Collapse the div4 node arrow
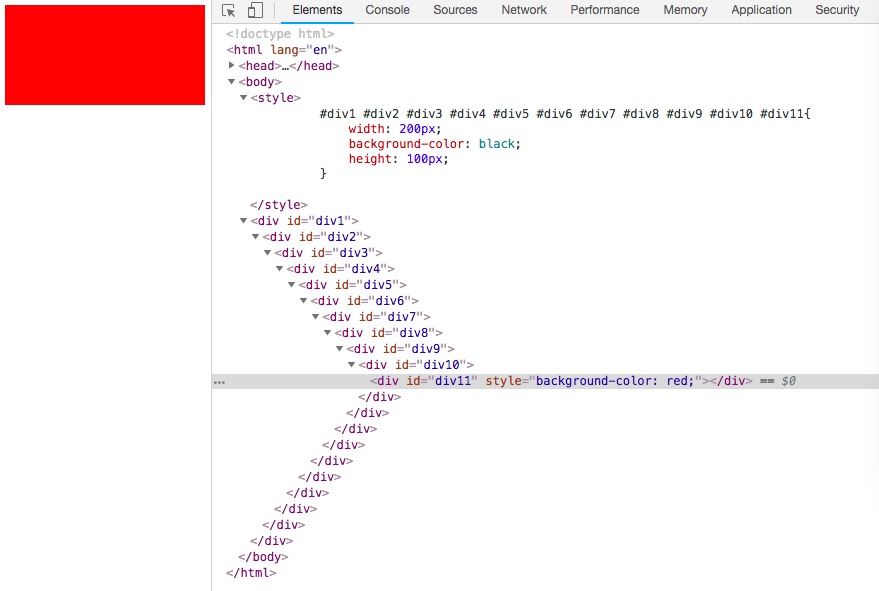This screenshot has height=591, width=879. (x=280, y=269)
